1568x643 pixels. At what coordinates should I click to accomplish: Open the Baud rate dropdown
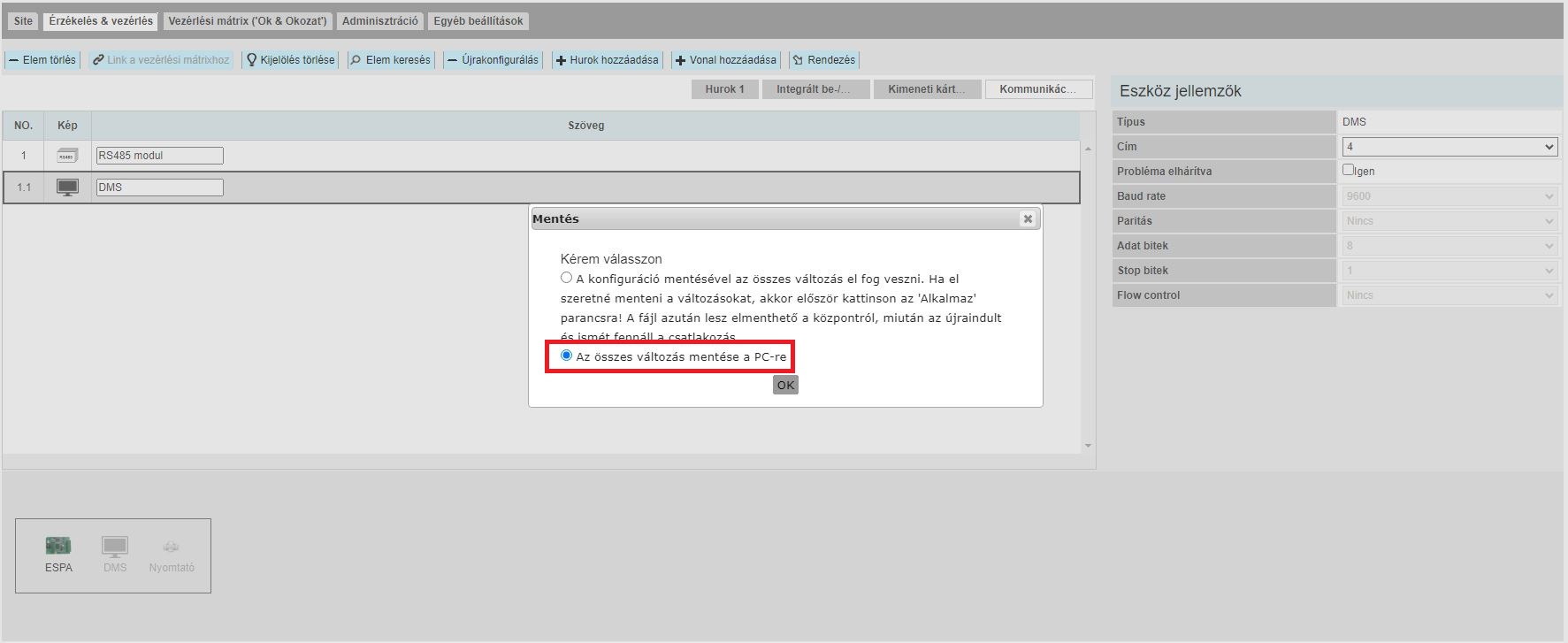(x=1449, y=196)
